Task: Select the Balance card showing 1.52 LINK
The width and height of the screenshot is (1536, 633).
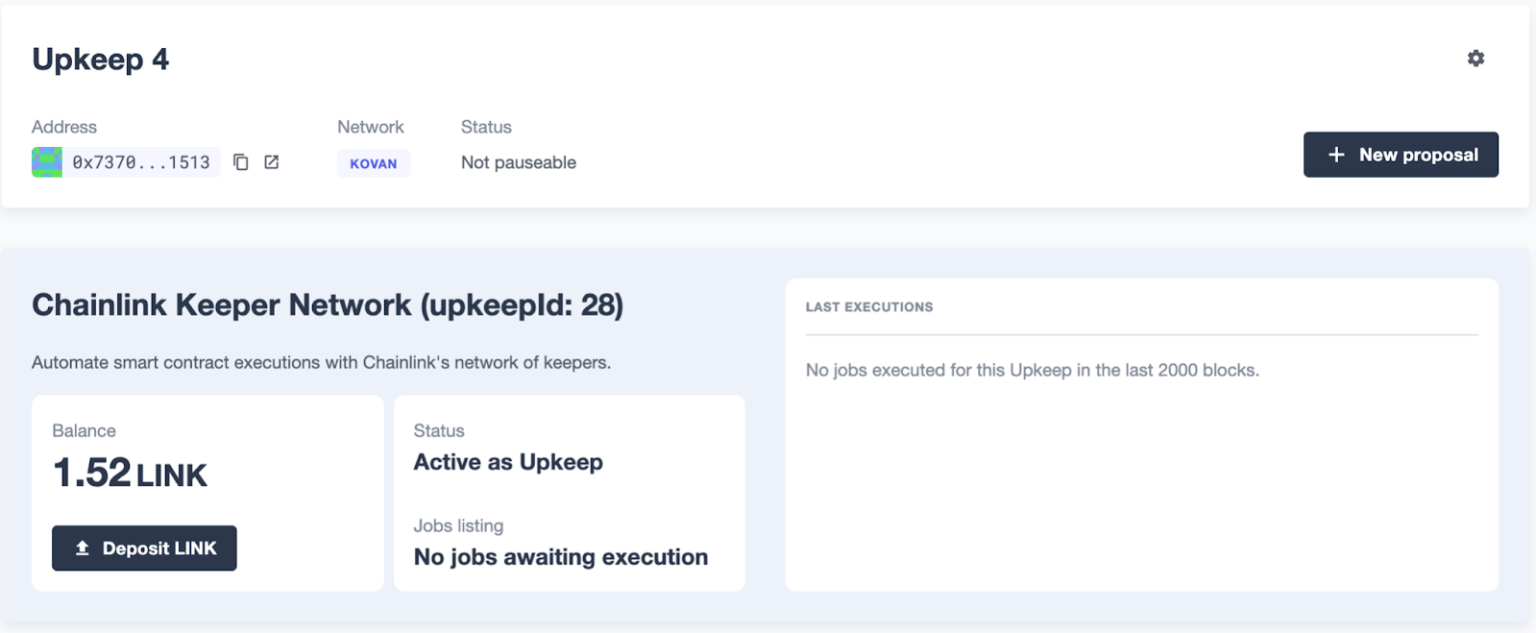Action: pos(207,492)
